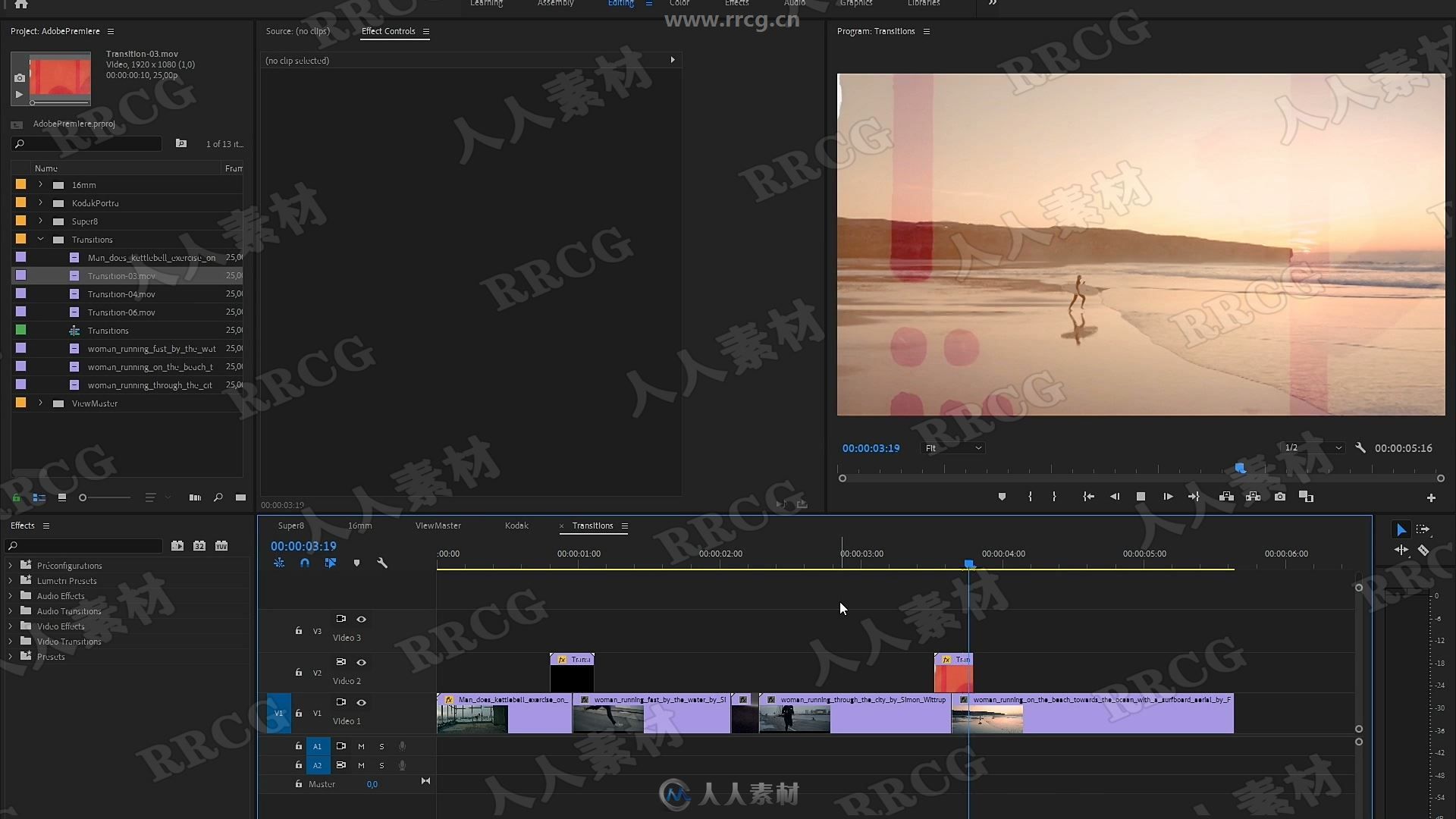1456x819 pixels.
Task: Open Source (no clips) tab
Action: pos(297,31)
